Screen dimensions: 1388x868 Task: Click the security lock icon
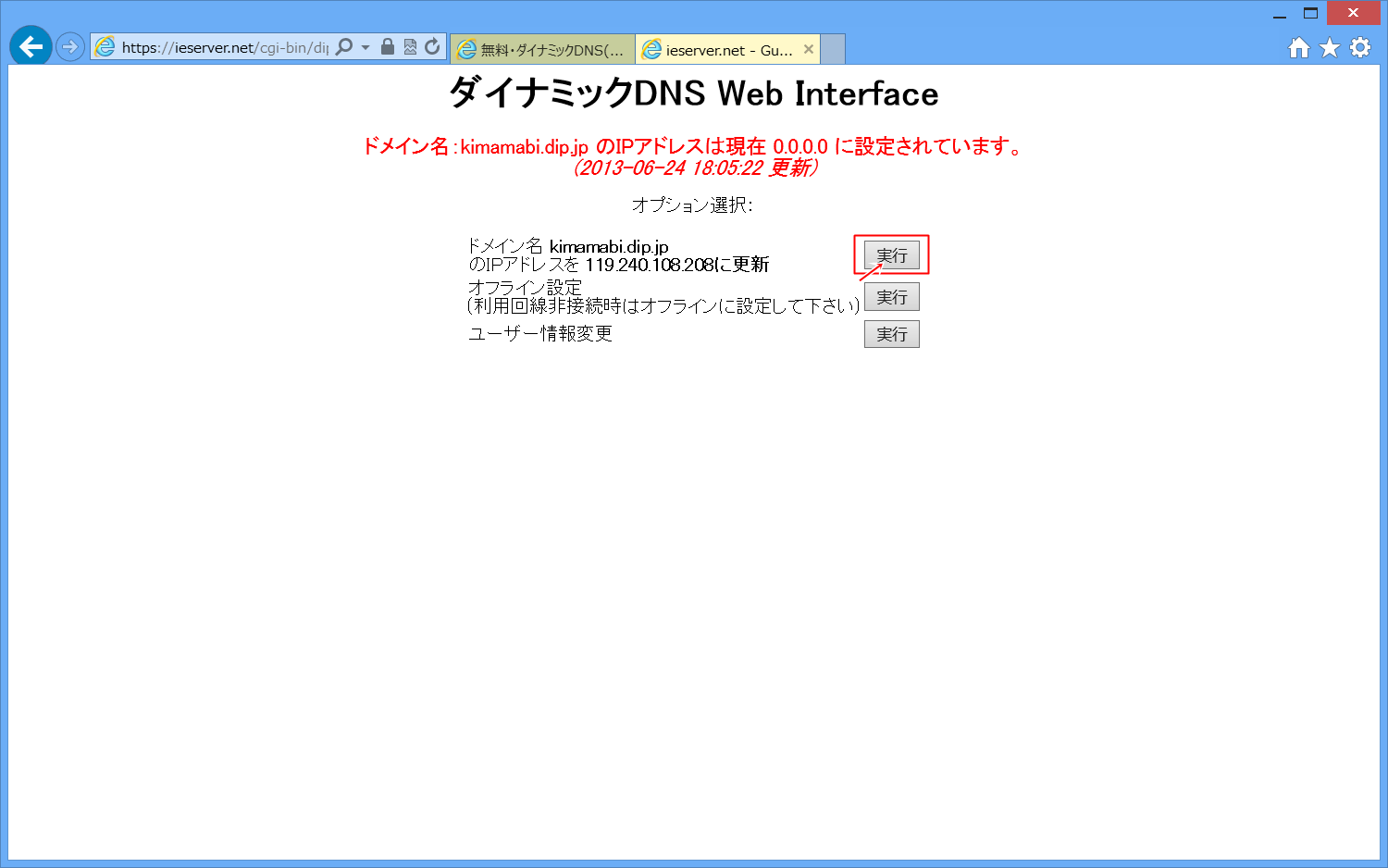point(386,46)
